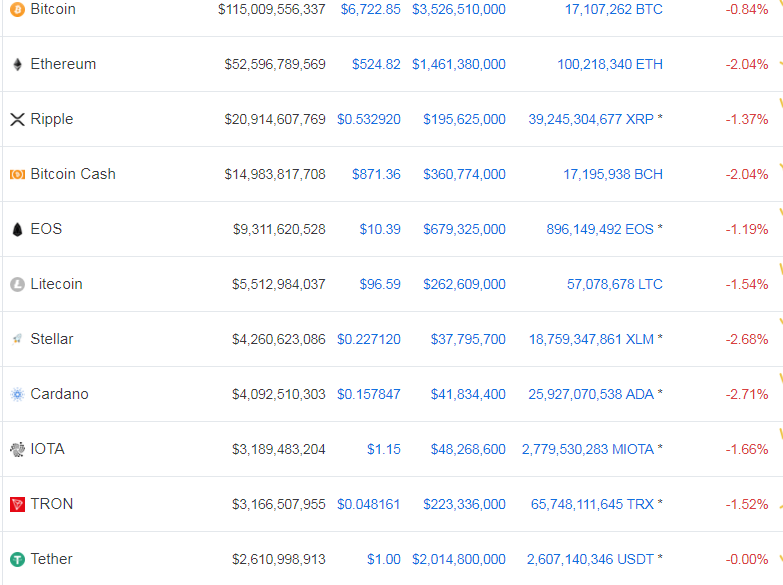Open the Litecoin coin name link
Screen dimensions: 783x585
point(56,284)
